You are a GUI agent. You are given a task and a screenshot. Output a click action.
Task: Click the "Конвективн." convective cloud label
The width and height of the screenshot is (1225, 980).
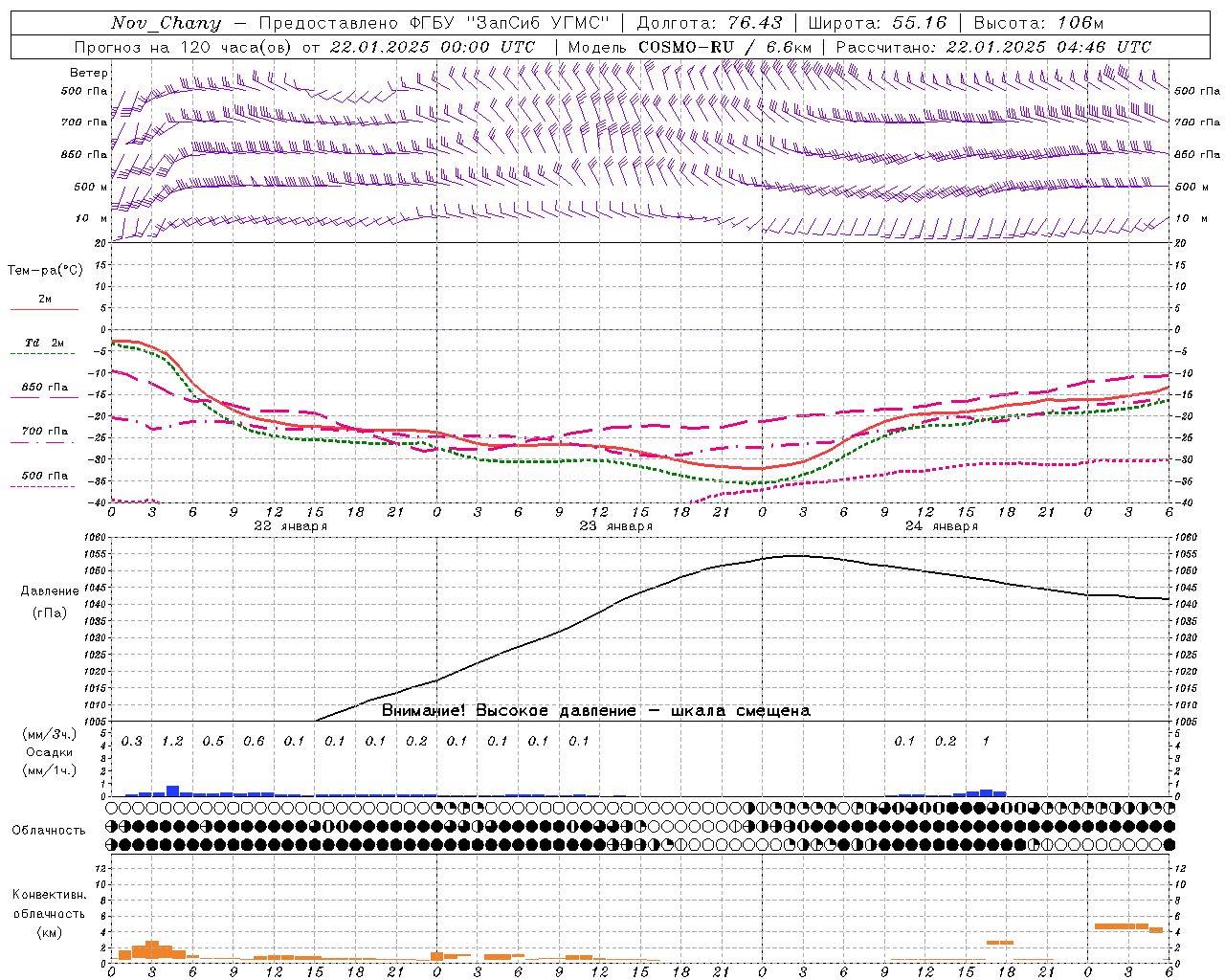[x=49, y=895]
